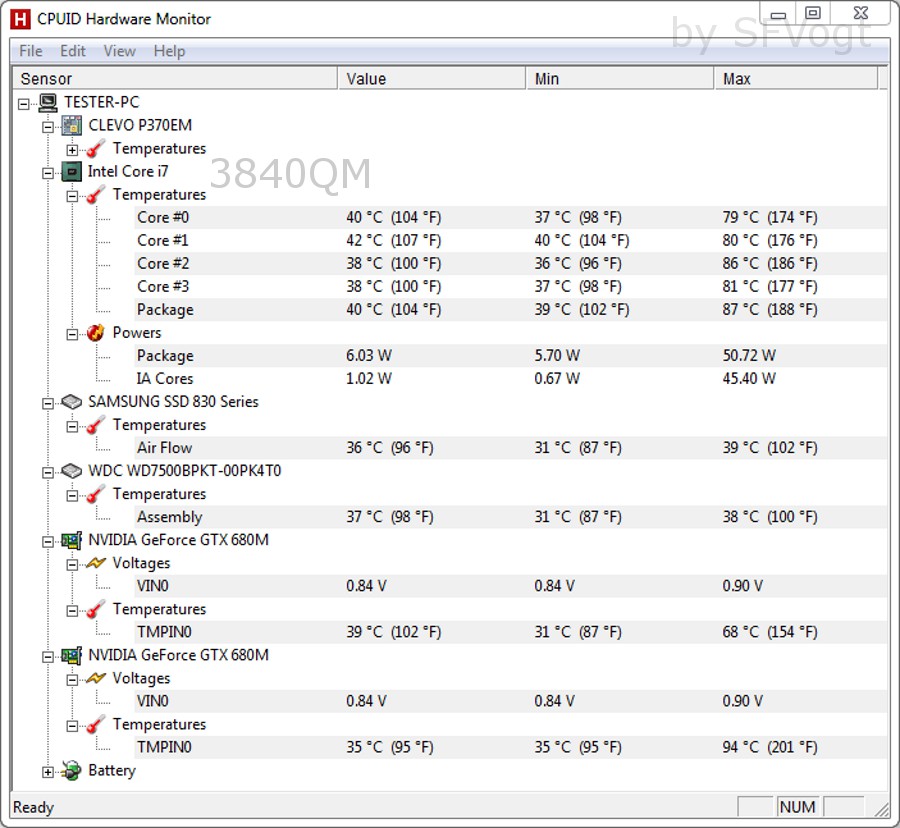Click the Battery icon
This screenshot has height=828, width=900.
pyautogui.click(x=72, y=771)
